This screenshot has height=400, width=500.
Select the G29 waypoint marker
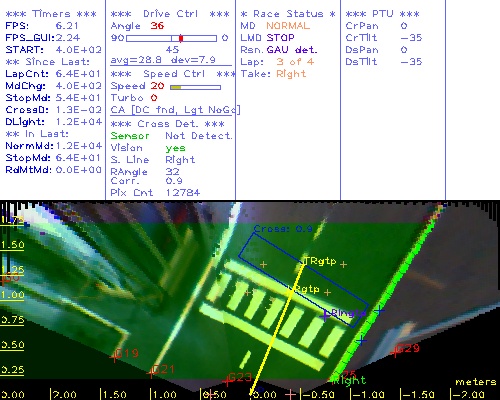395,352
